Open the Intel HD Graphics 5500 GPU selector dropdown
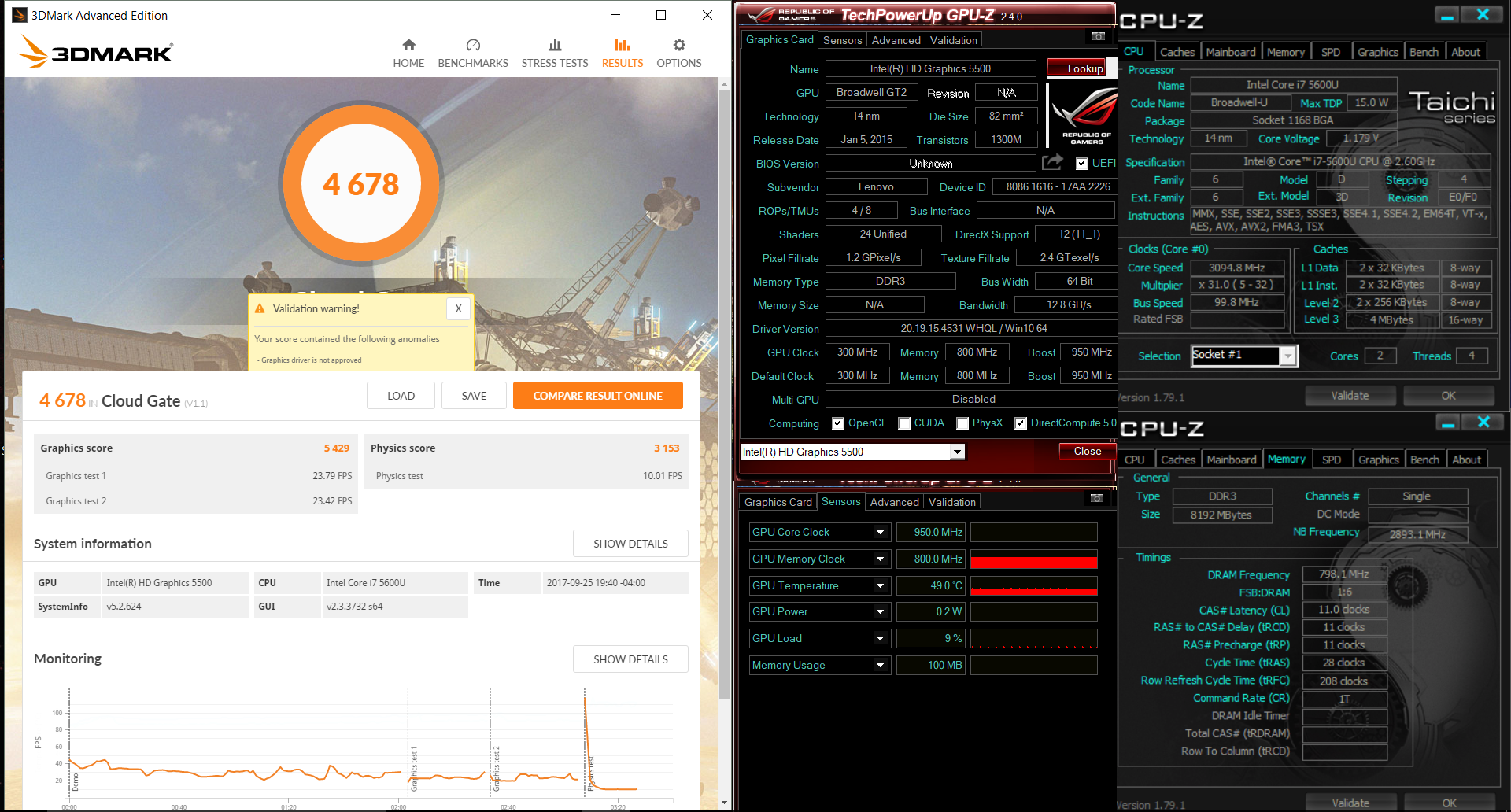The image size is (1511, 812). tap(957, 452)
